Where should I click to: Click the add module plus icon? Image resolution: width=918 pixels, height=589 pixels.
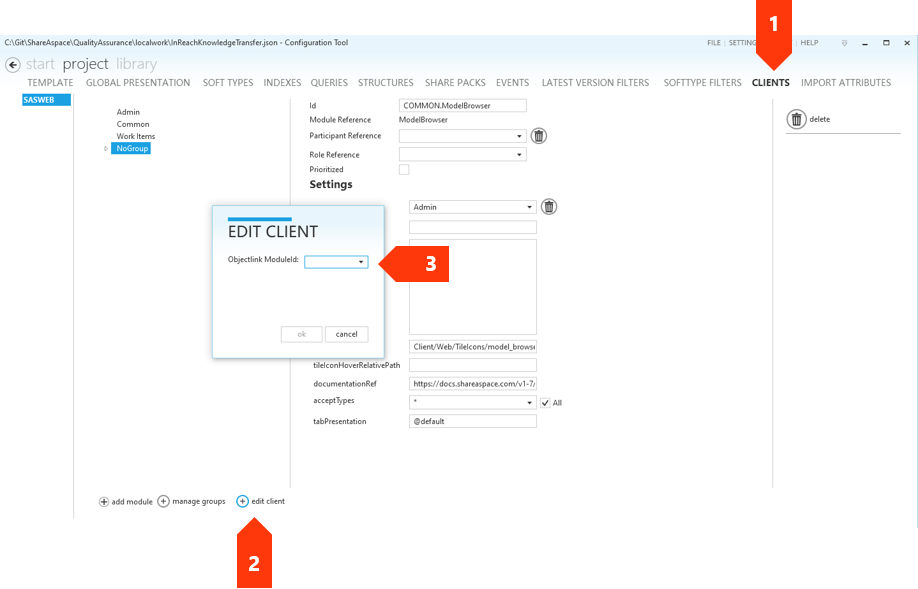click(x=104, y=502)
